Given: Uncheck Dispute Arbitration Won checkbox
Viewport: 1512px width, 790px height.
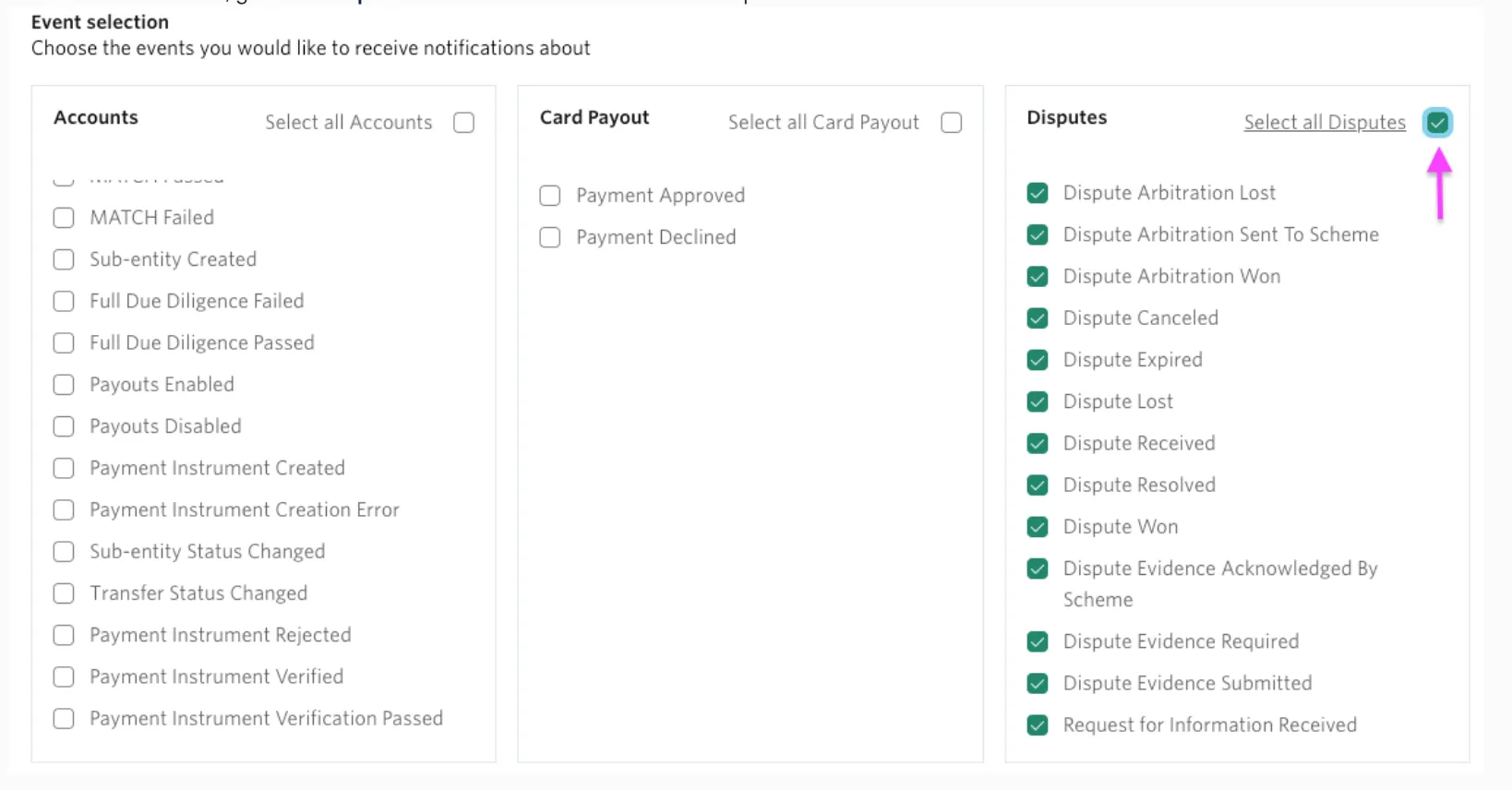Looking at the screenshot, I should click(1038, 276).
